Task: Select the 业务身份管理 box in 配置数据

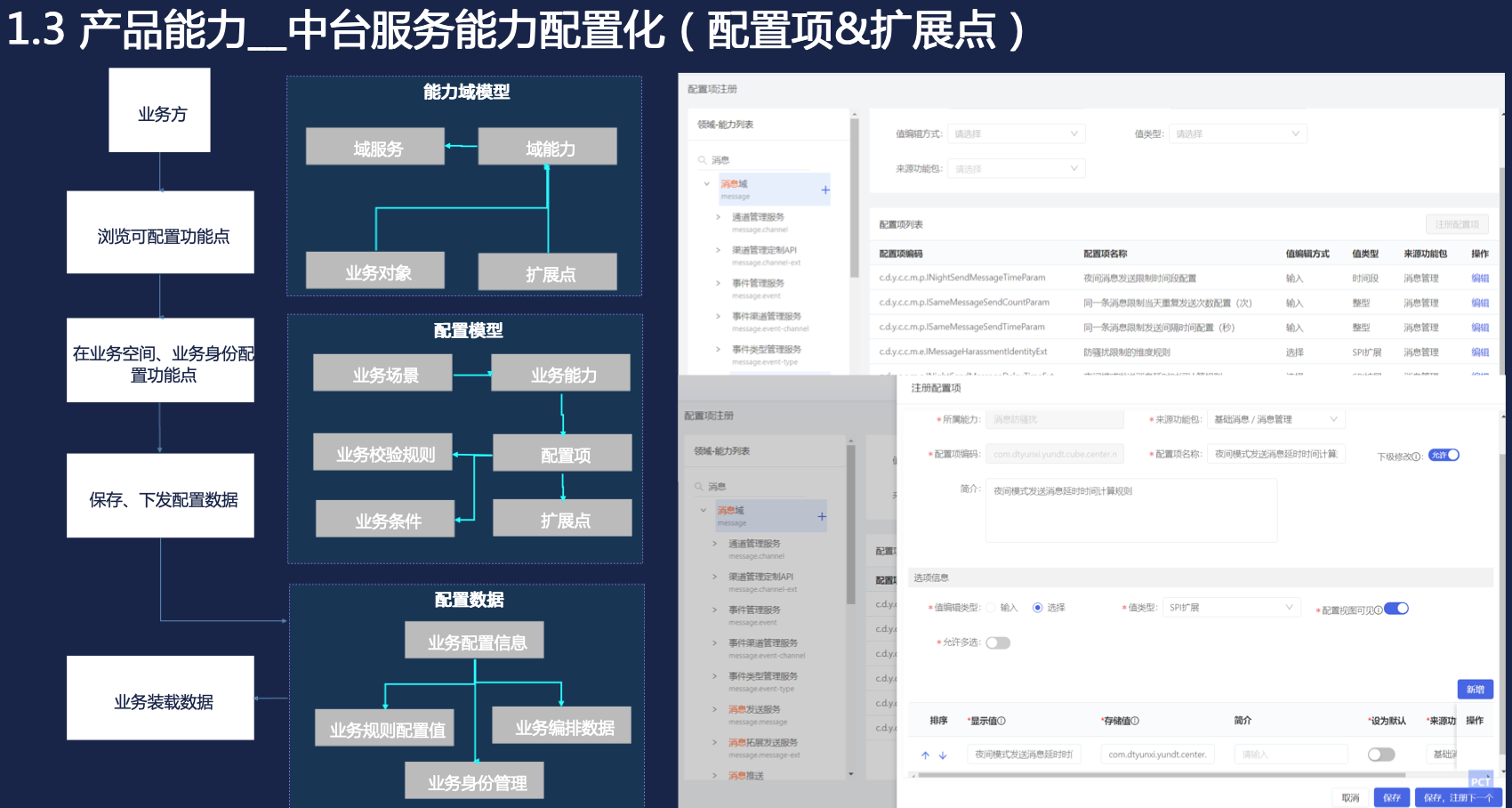Action: click(474, 780)
